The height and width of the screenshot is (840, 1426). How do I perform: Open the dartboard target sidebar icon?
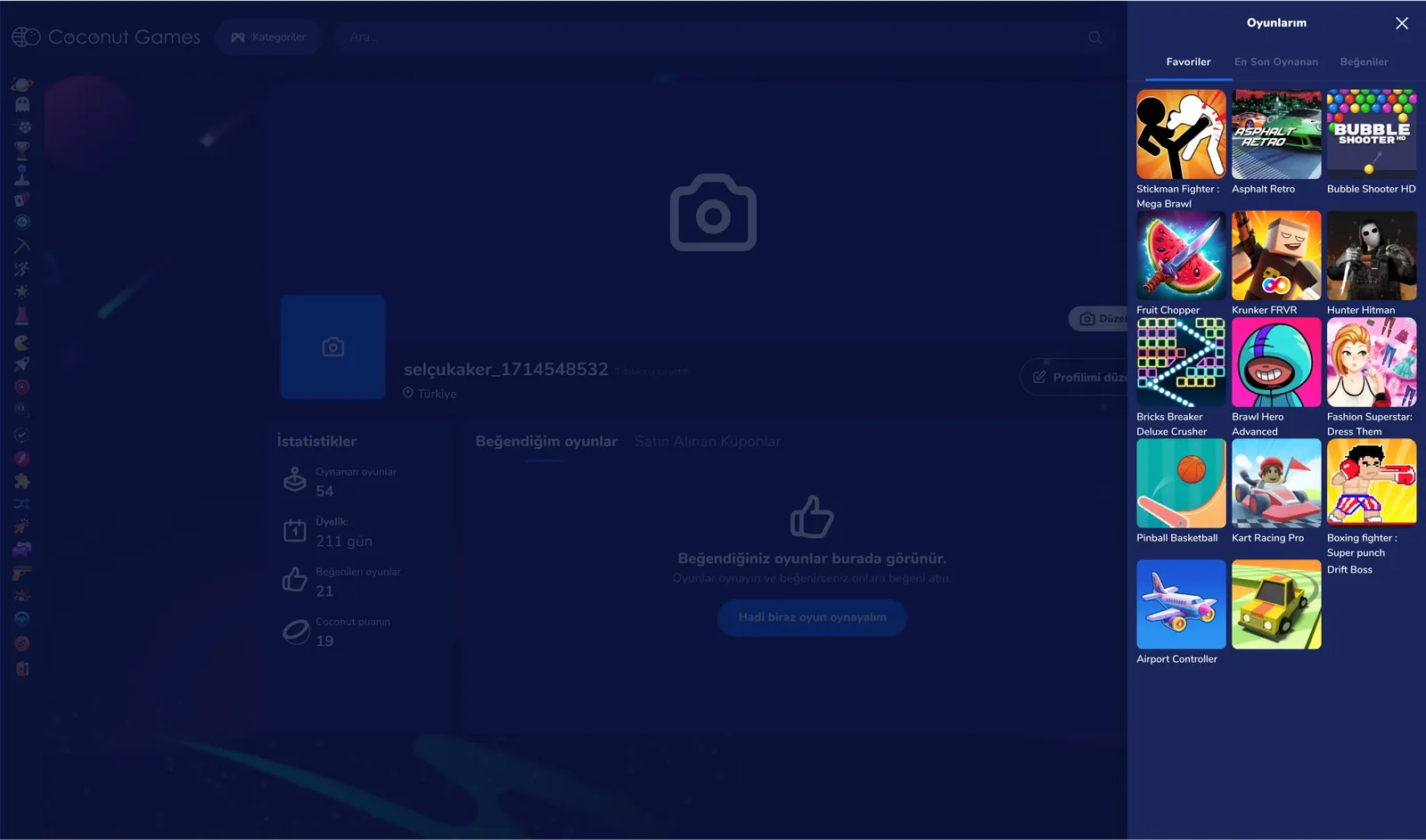pos(22,387)
